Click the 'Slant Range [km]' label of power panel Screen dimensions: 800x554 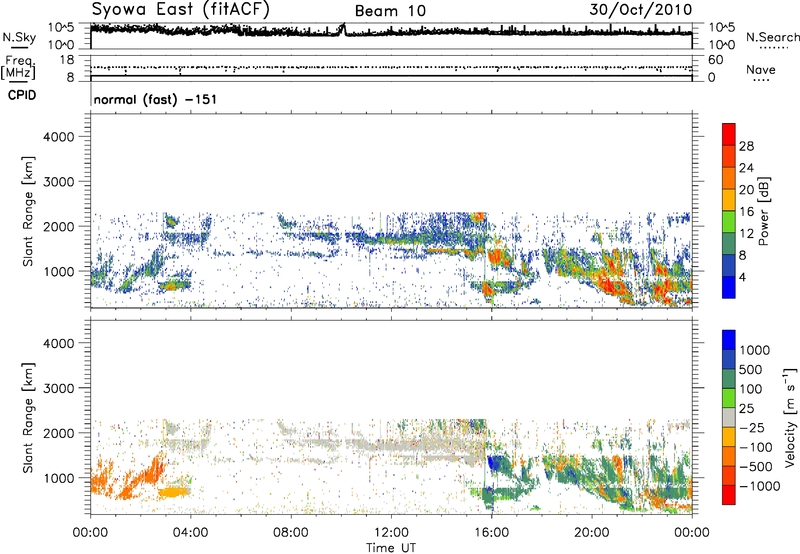(28, 211)
